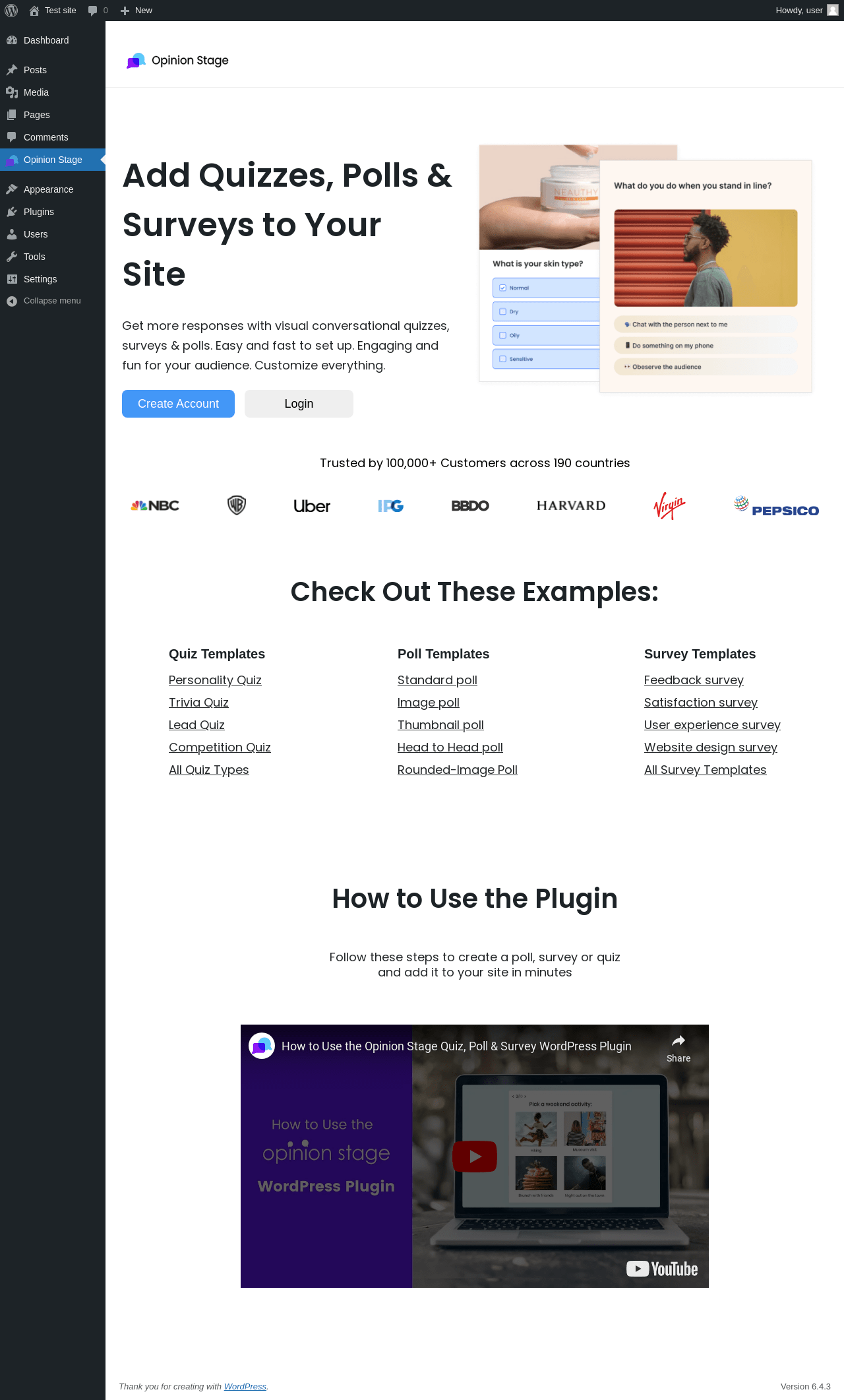The height and width of the screenshot is (1400, 844).
Task: Click the YouTube logo on video
Action: pyautogui.click(x=662, y=1269)
